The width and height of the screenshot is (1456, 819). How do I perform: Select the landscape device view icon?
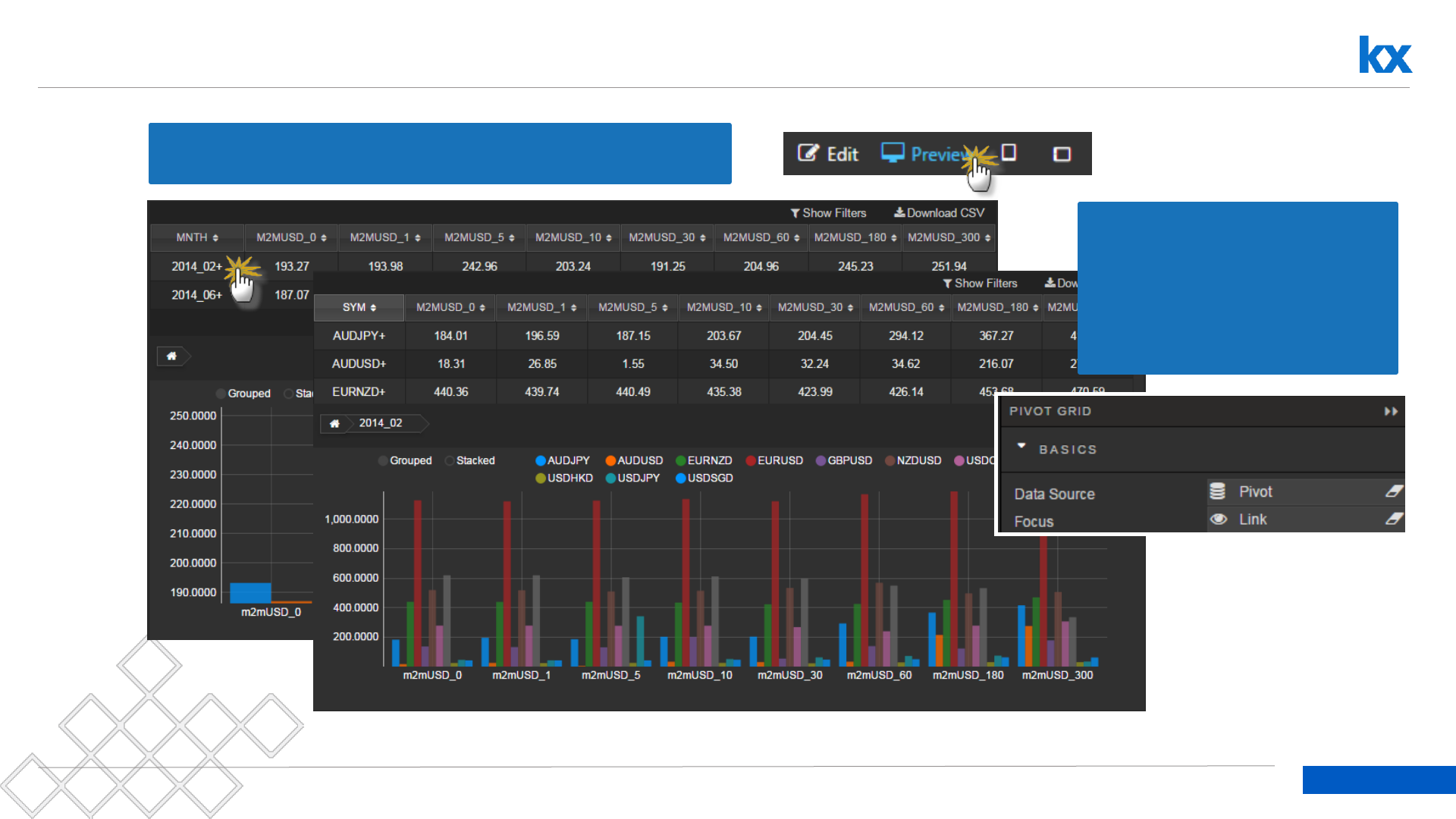click(1062, 155)
